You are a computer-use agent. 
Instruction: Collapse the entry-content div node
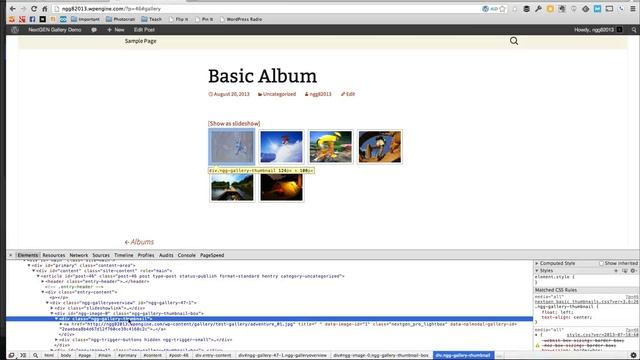tap(43, 292)
